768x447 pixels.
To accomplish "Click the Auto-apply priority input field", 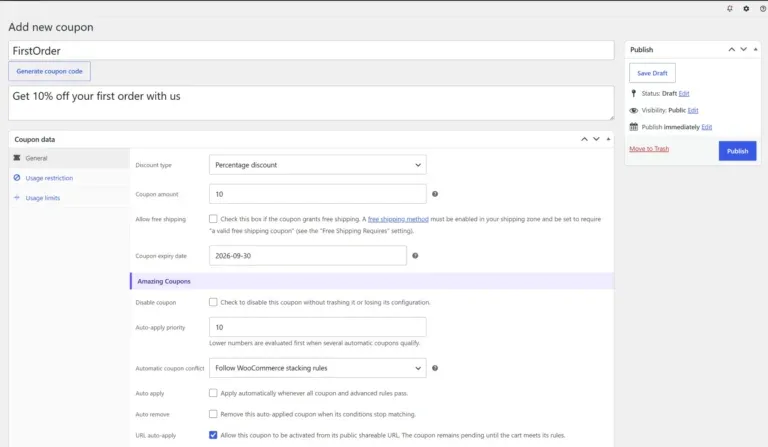I will 317,327.
